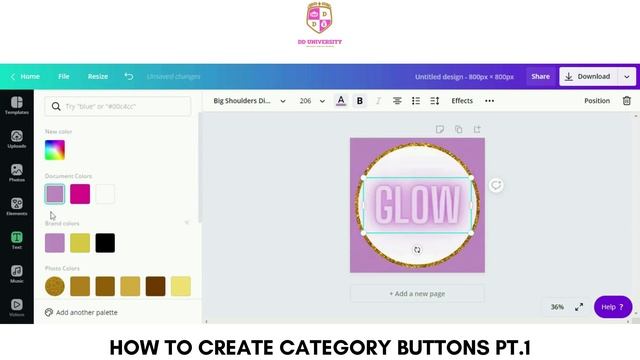This screenshot has width=640, height=360.
Task: Delete the selected element with trash icon
Action: pyautogui.click(x=627, y=101)
